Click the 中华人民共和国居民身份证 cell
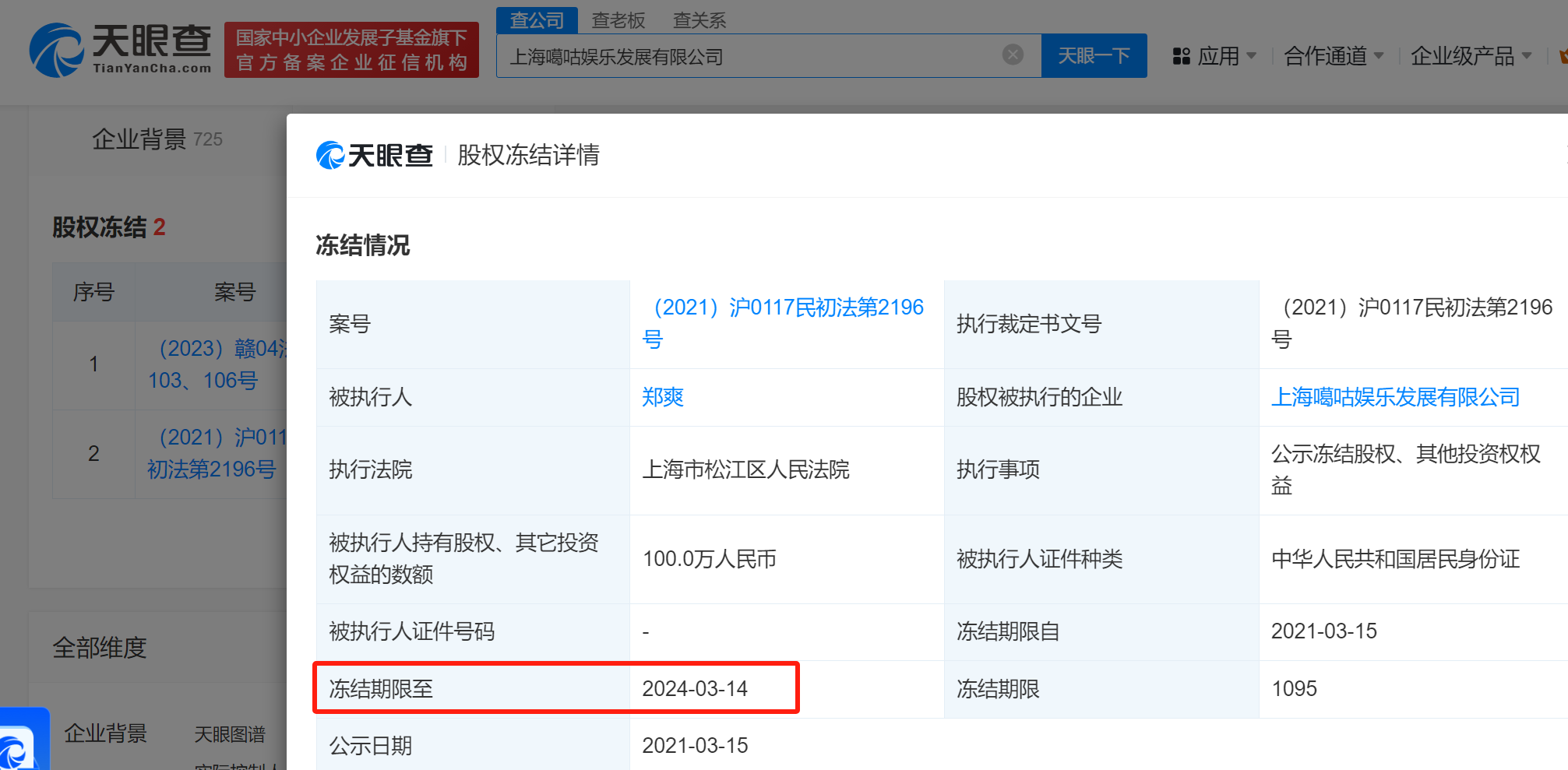Viewport: 1568px width, 770px height. (1413, 559)
